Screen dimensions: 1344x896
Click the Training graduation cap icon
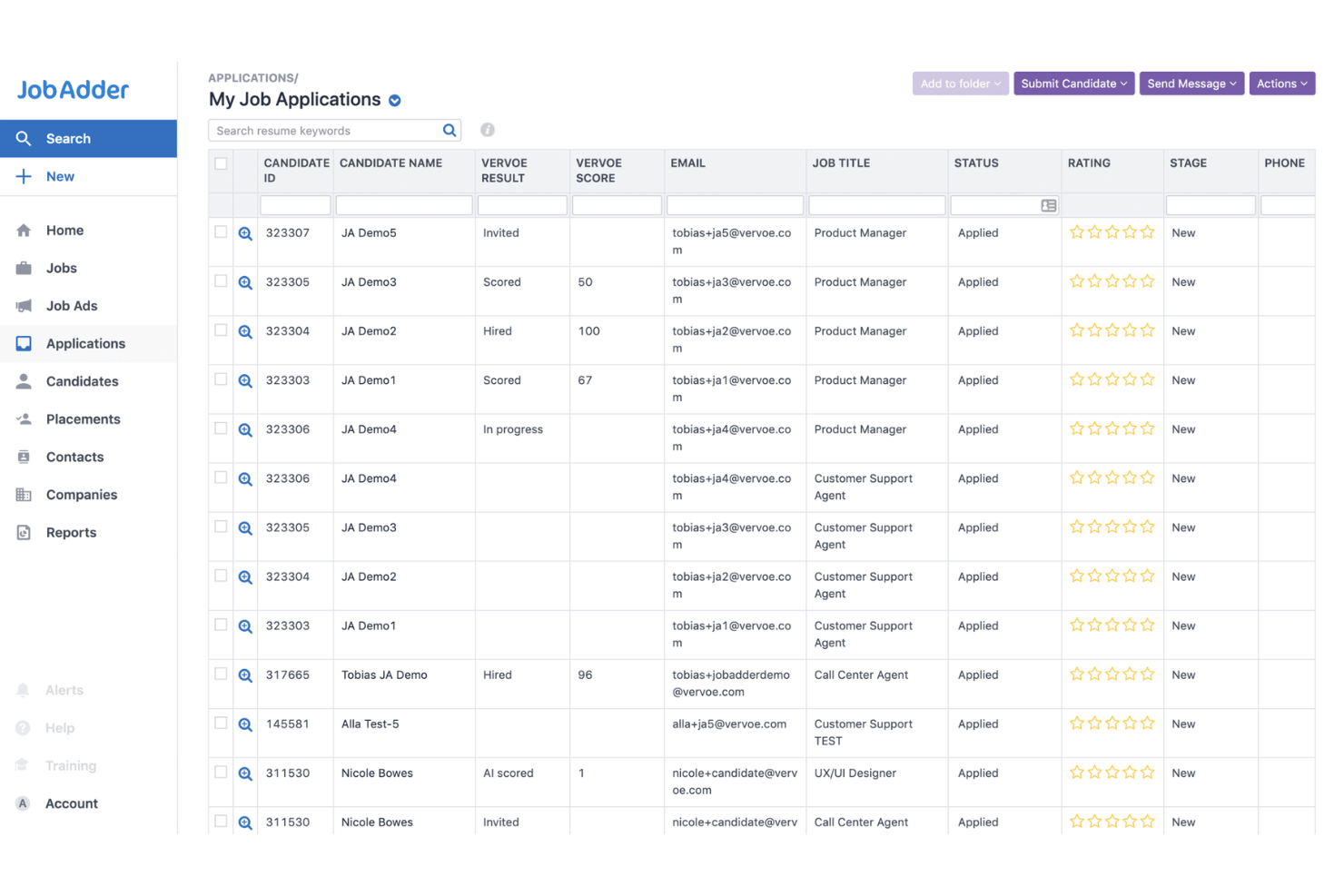(x=24, y=765)
